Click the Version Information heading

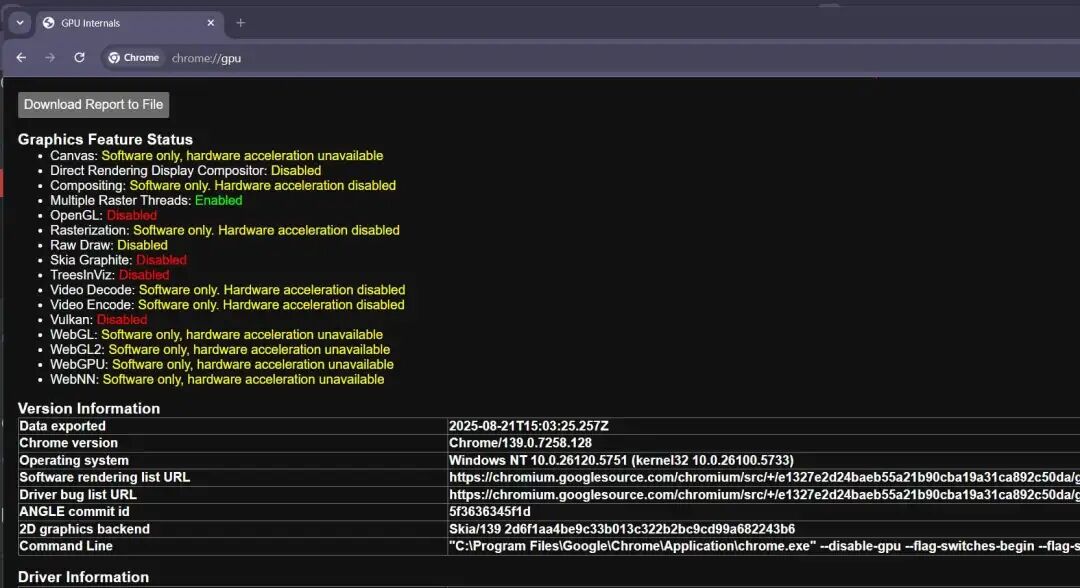click(89, 408)
